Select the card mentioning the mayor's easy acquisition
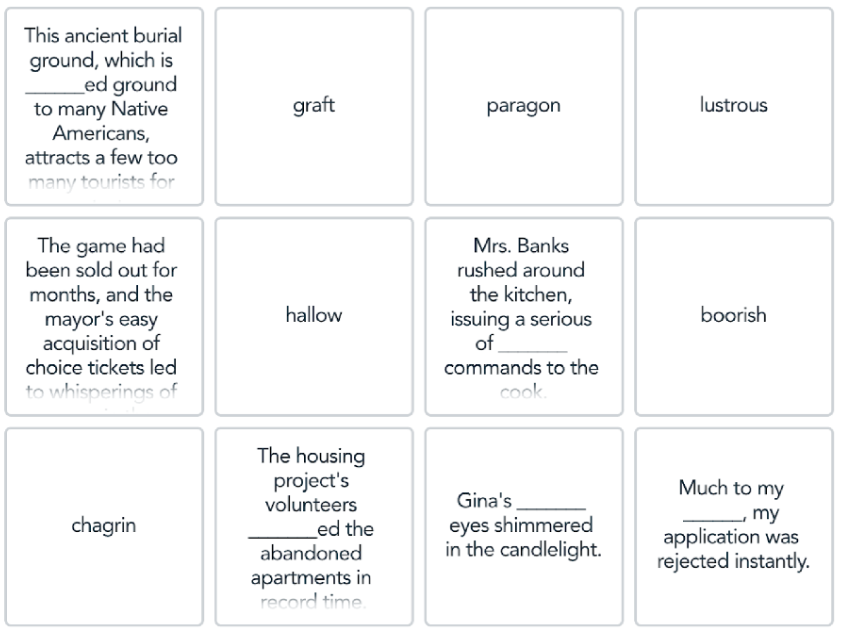 click(103, 315)
